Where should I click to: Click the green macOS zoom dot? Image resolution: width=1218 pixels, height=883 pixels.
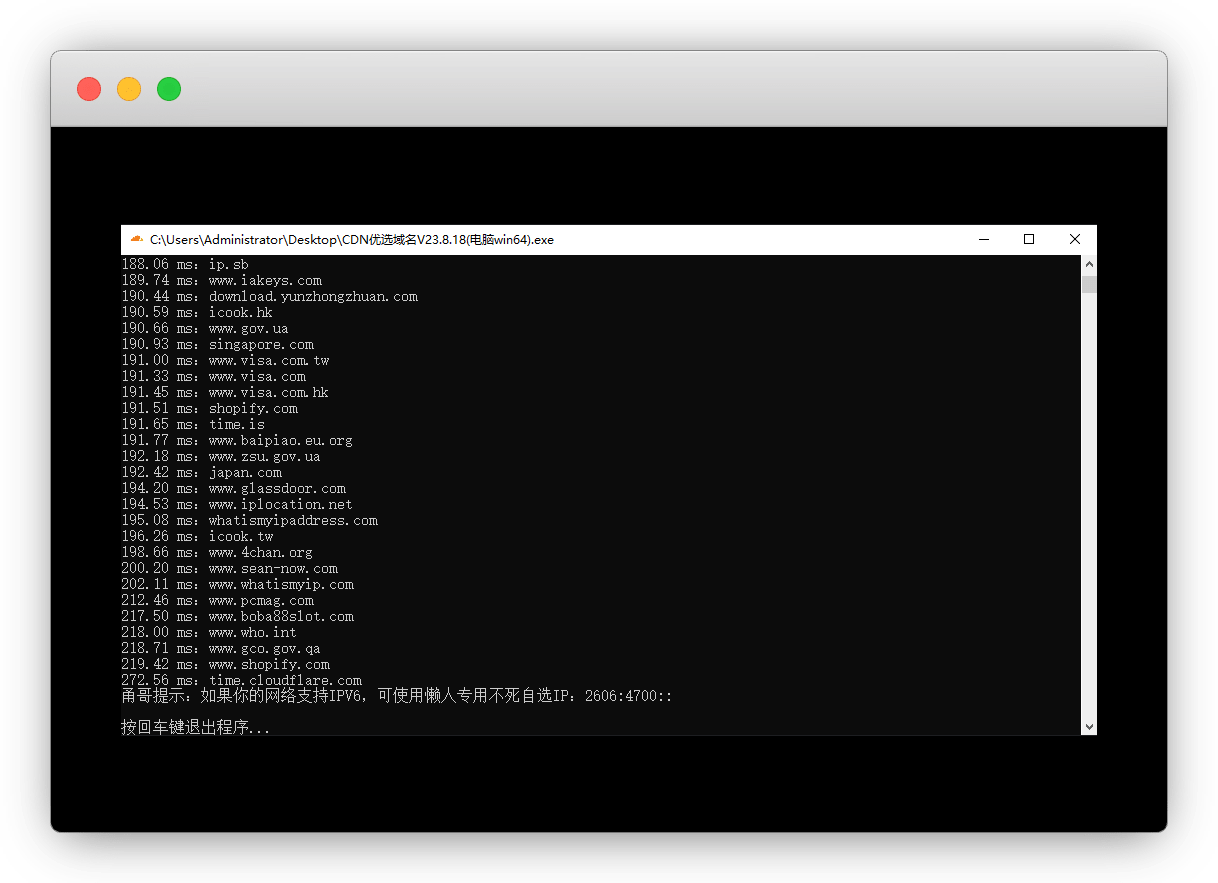(169, 89)
